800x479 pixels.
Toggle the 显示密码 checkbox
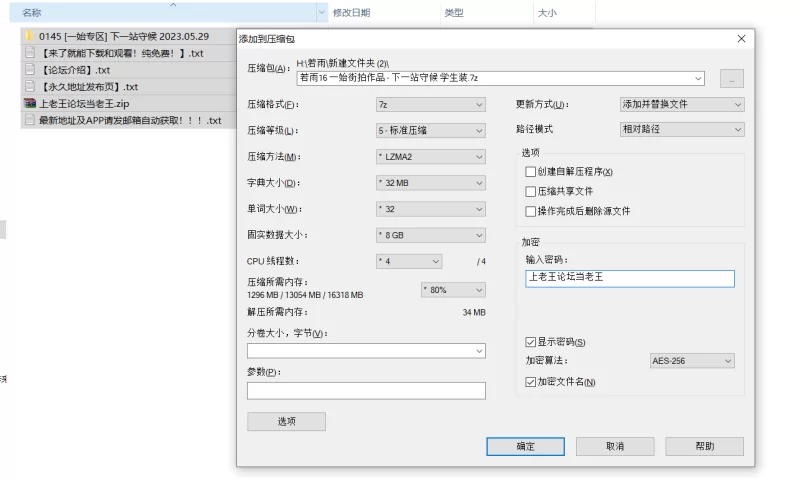pos(531,342)
